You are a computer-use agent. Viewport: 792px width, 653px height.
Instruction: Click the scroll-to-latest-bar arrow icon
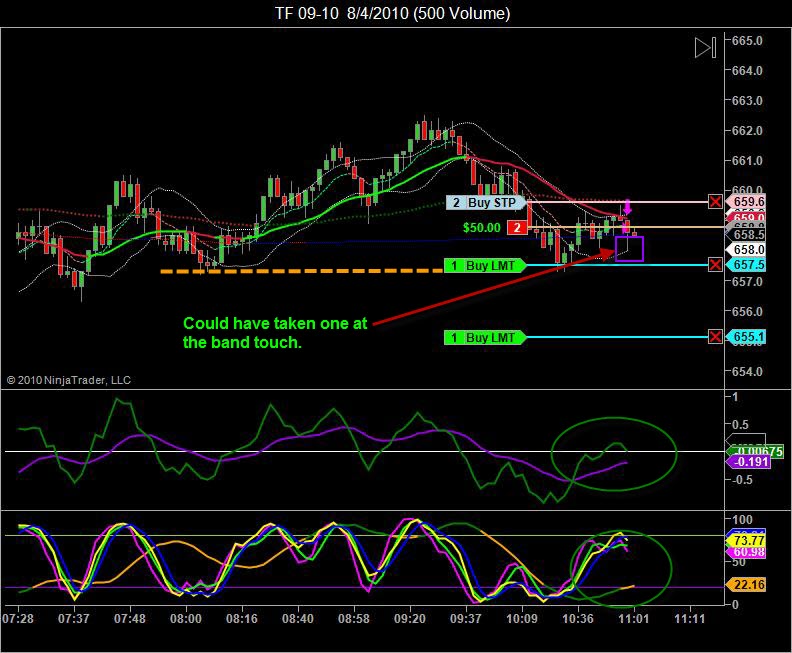coord(705,47)
